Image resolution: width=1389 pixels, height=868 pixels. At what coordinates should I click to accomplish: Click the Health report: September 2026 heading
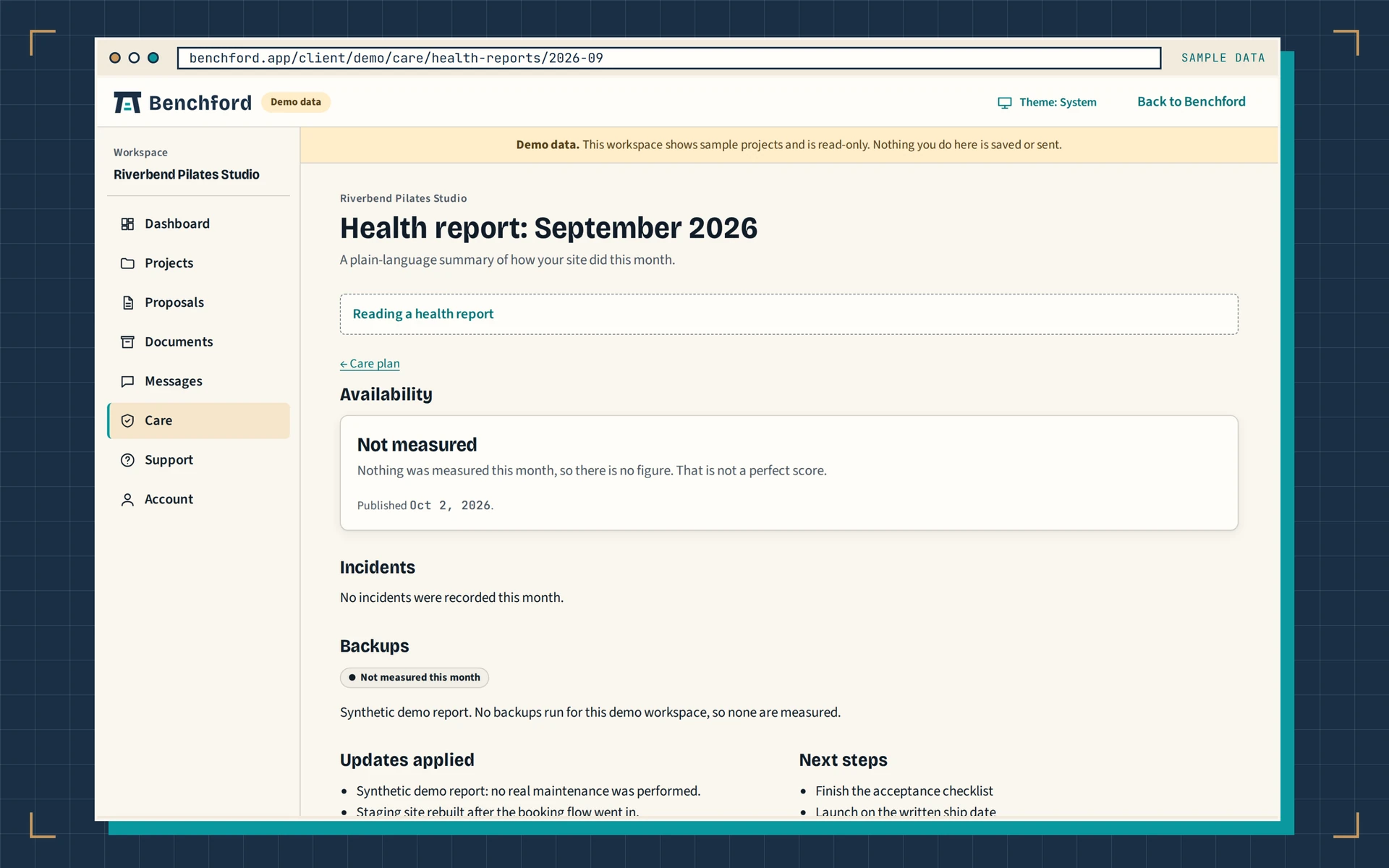(x=548, y=228)
